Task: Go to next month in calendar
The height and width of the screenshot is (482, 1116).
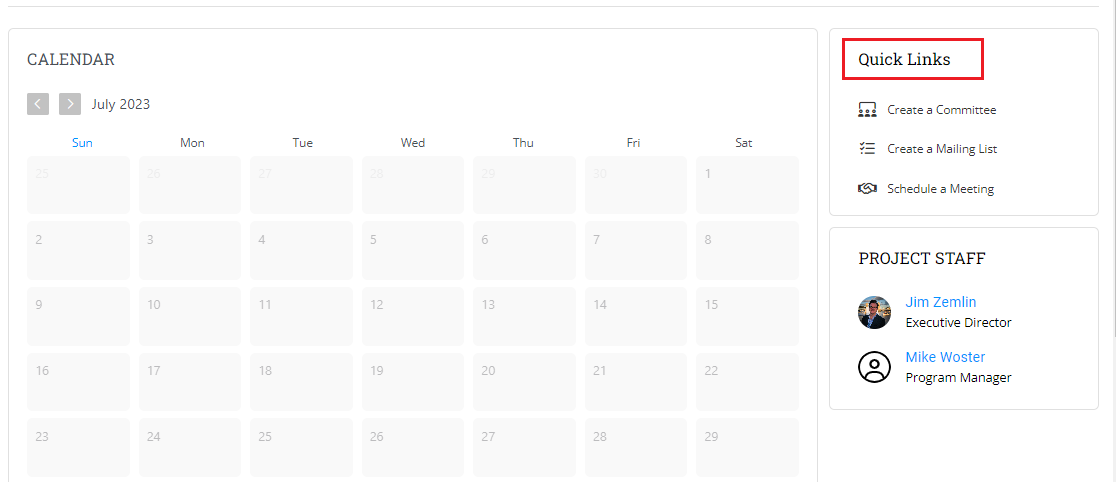Action: 70,104
